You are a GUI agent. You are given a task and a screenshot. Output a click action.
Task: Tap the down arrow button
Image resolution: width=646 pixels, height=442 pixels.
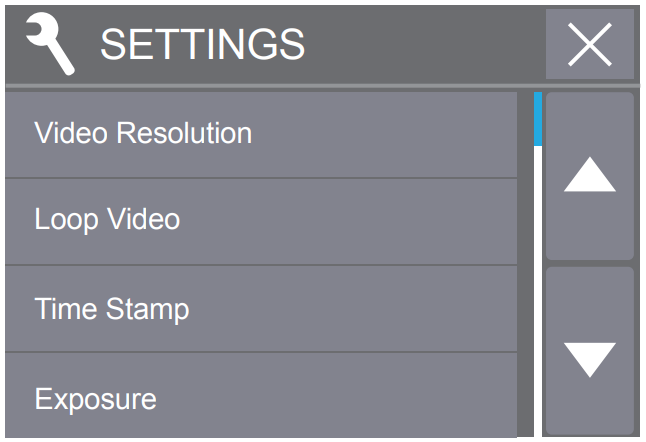(x=590, y=351)
